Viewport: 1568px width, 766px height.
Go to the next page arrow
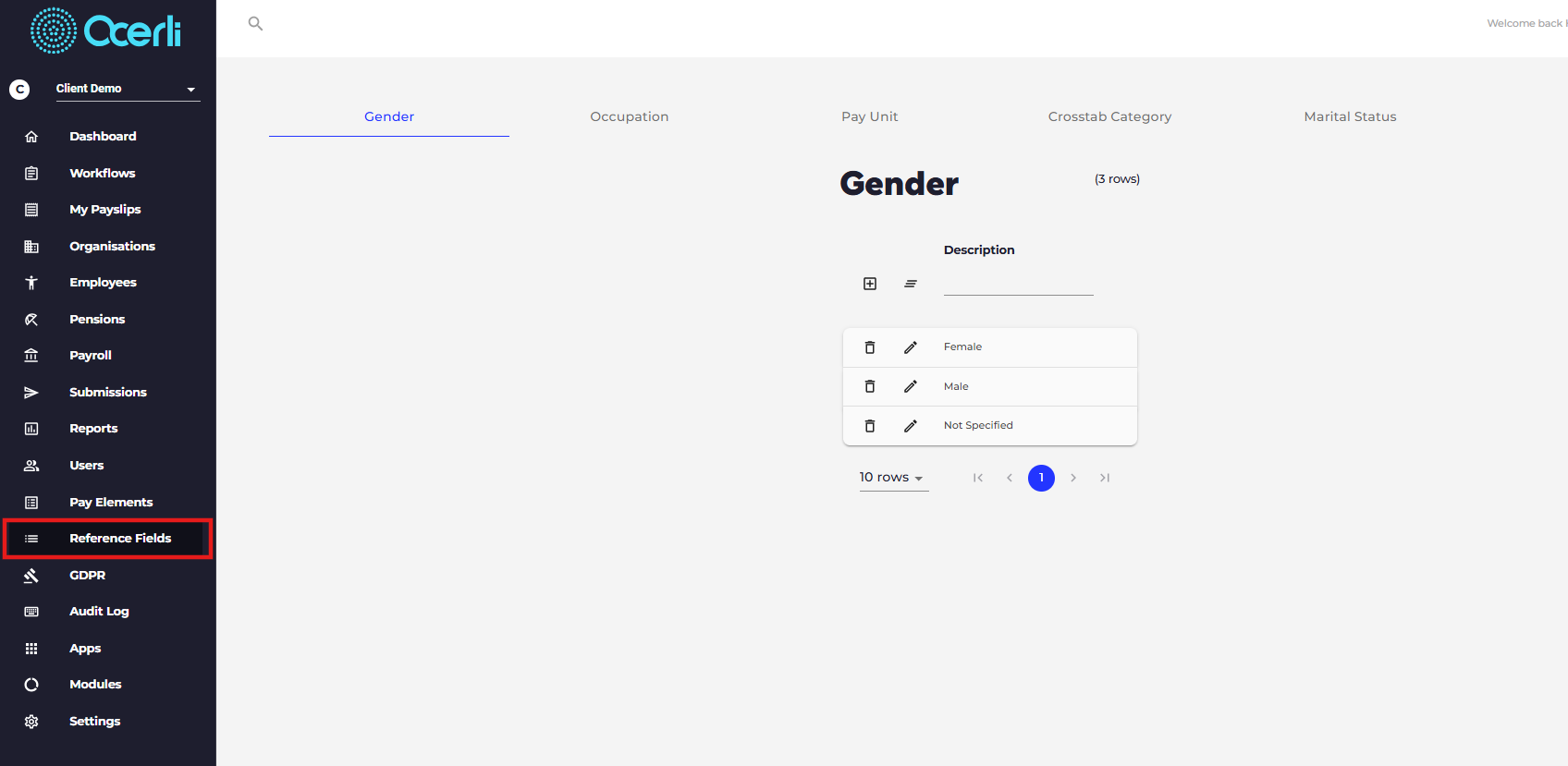[x=1073, y=478]
